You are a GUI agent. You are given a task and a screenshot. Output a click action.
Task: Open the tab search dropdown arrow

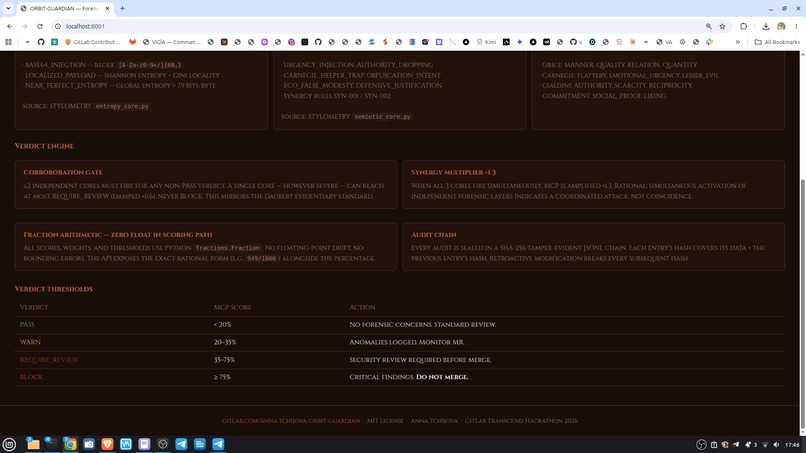[8, 8]
